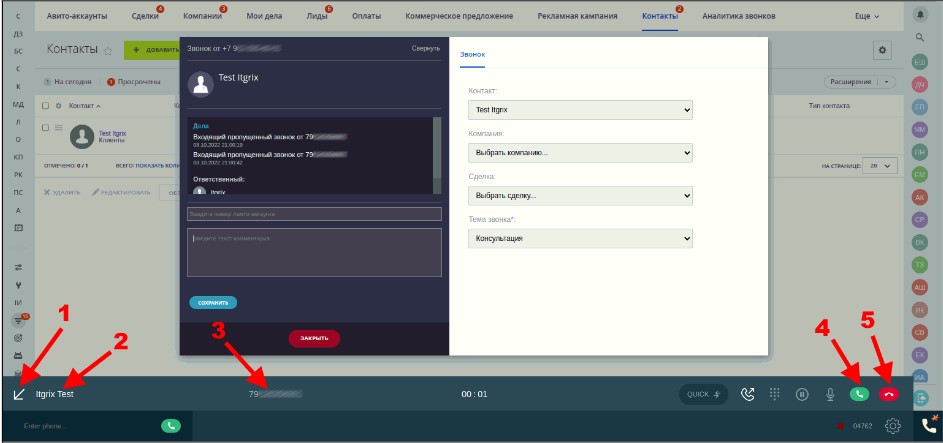Screen dimensions: 943x443
Task: Open the Лиды tab
Action: click(x=317, y=16)
